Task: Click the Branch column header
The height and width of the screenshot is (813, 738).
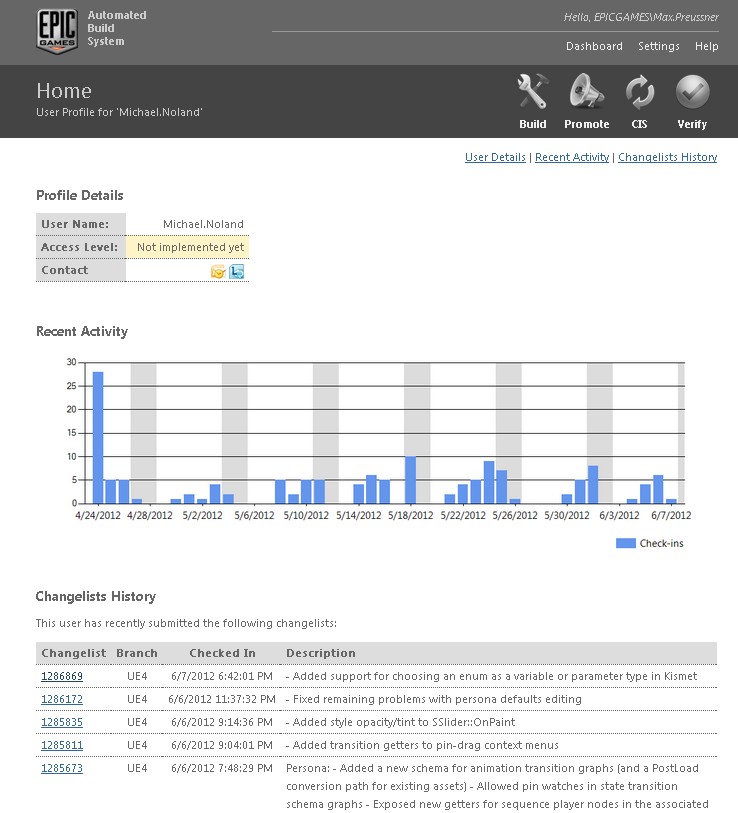Action: coord(136,653)
